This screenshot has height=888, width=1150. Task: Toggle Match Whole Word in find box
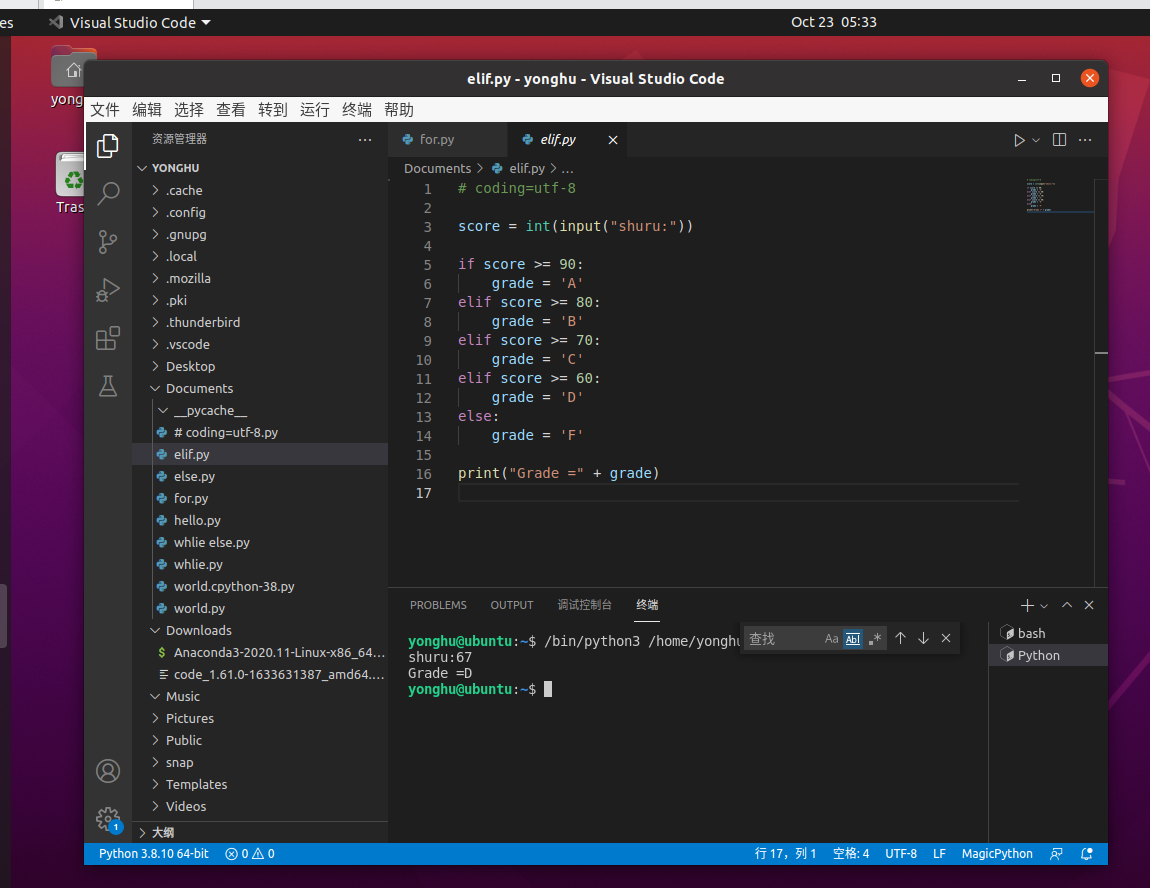click(x=853, y=638)
